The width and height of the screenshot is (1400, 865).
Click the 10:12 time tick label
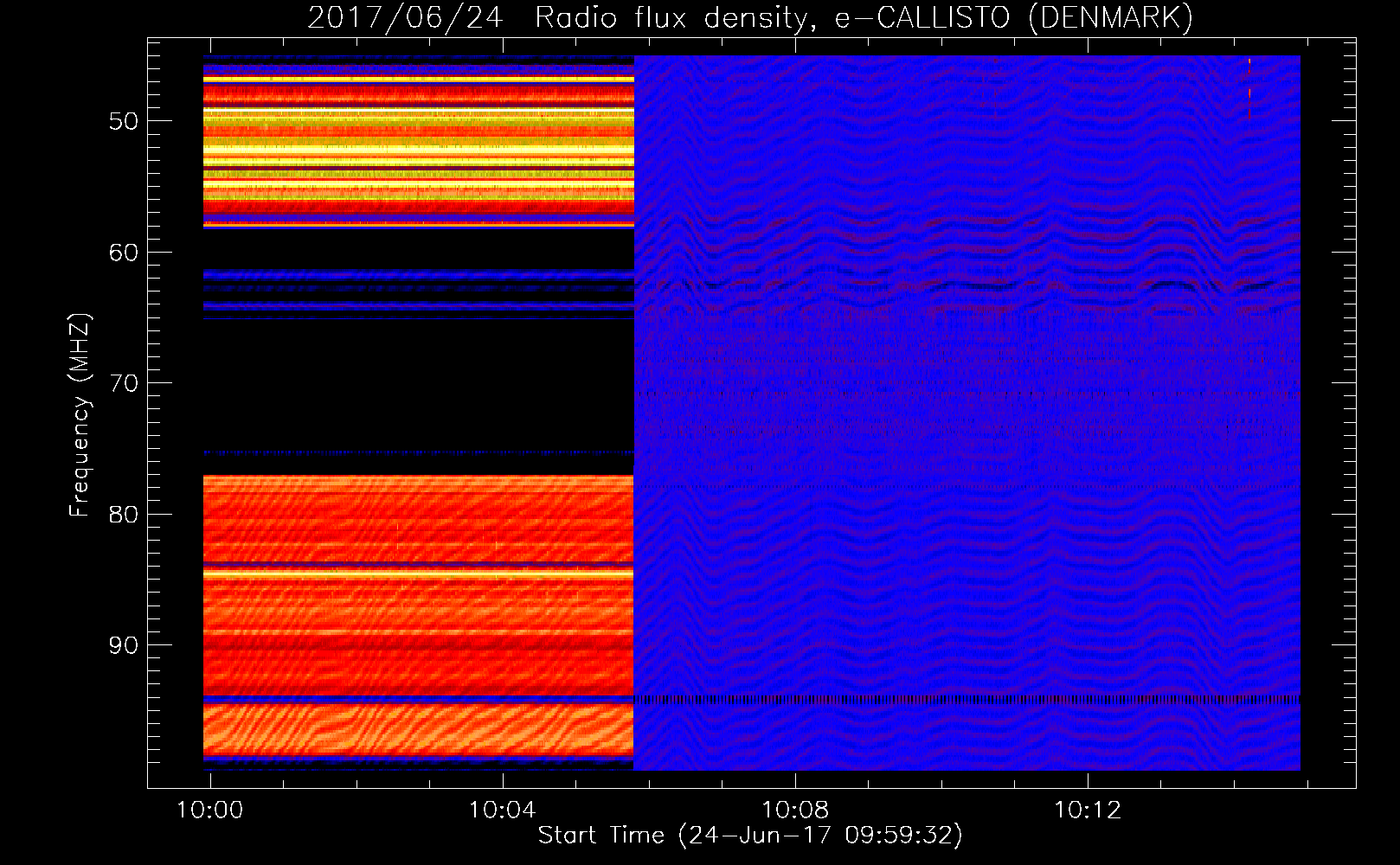pos(1088,811)
